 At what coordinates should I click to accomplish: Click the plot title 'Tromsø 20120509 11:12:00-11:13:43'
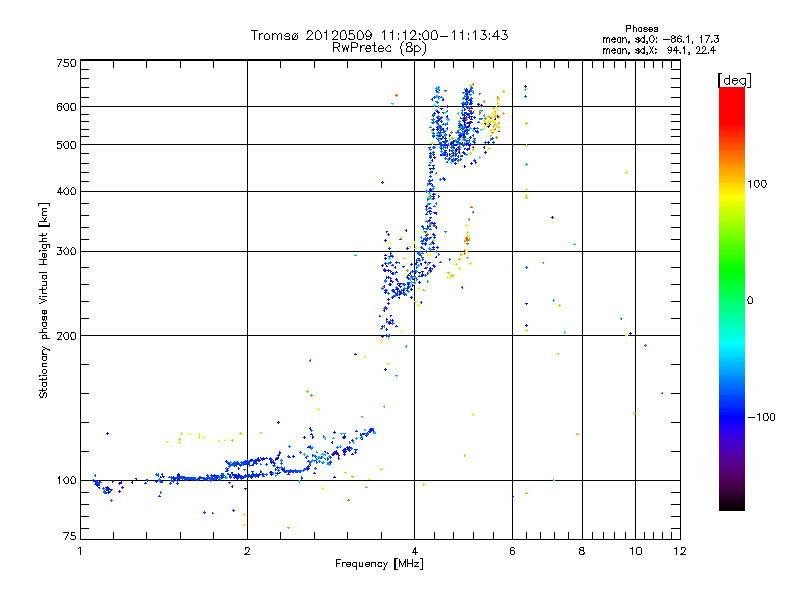point(379,35)
